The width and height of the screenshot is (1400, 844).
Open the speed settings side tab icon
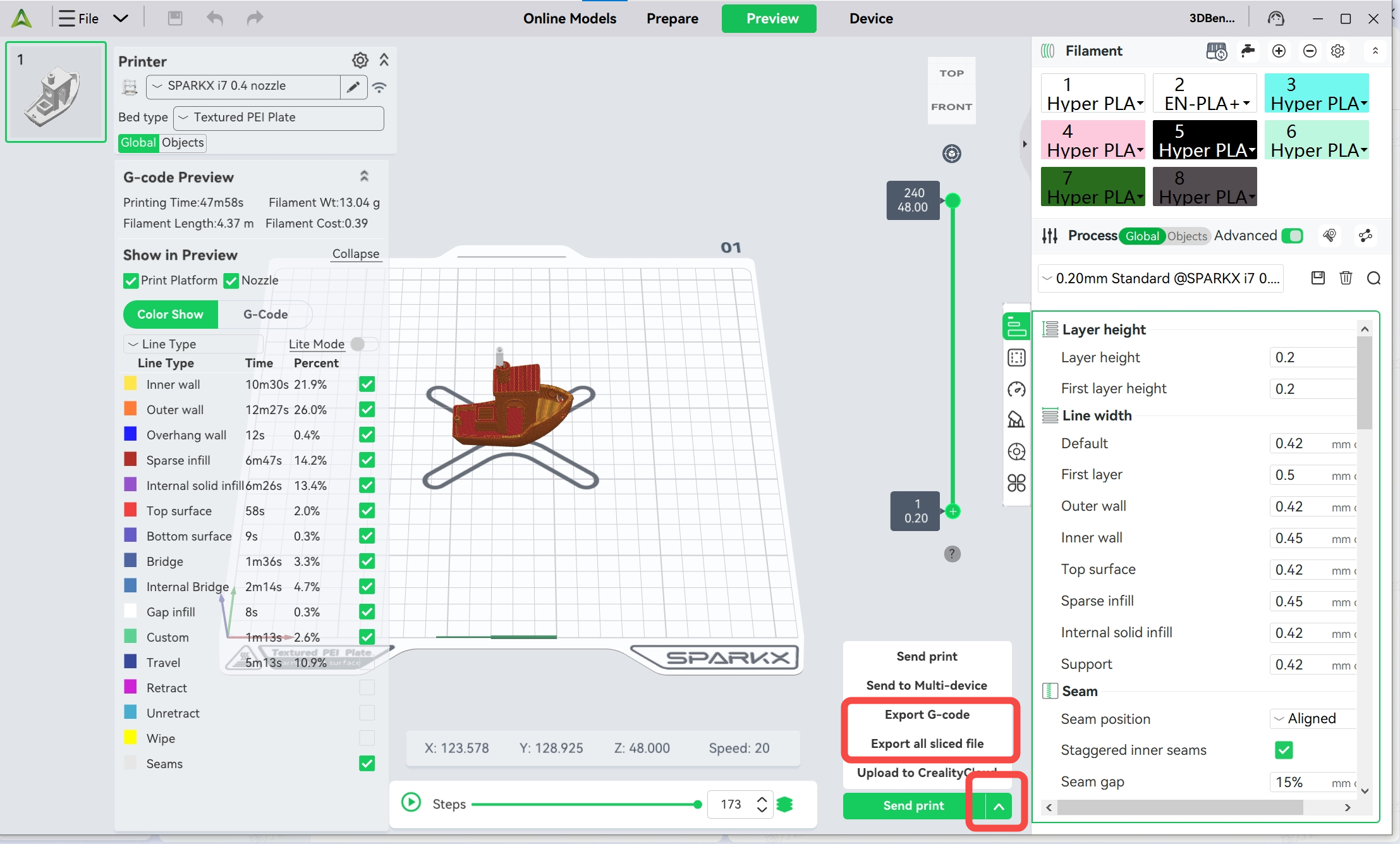pos(1016,389)
